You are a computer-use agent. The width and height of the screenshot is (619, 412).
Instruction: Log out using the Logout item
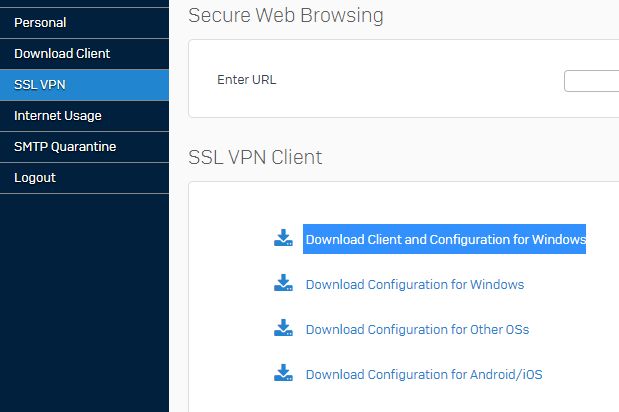(84, 178)
